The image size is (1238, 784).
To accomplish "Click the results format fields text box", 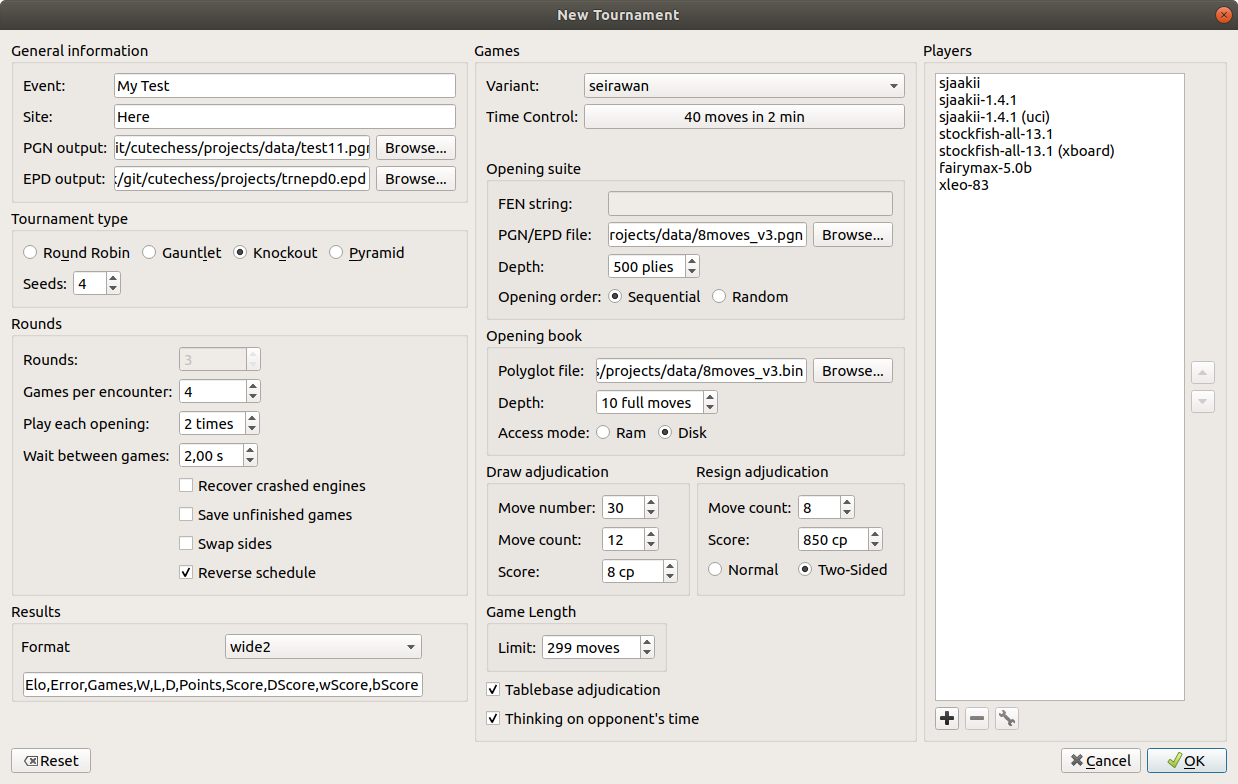I will [x=222, y=685].
